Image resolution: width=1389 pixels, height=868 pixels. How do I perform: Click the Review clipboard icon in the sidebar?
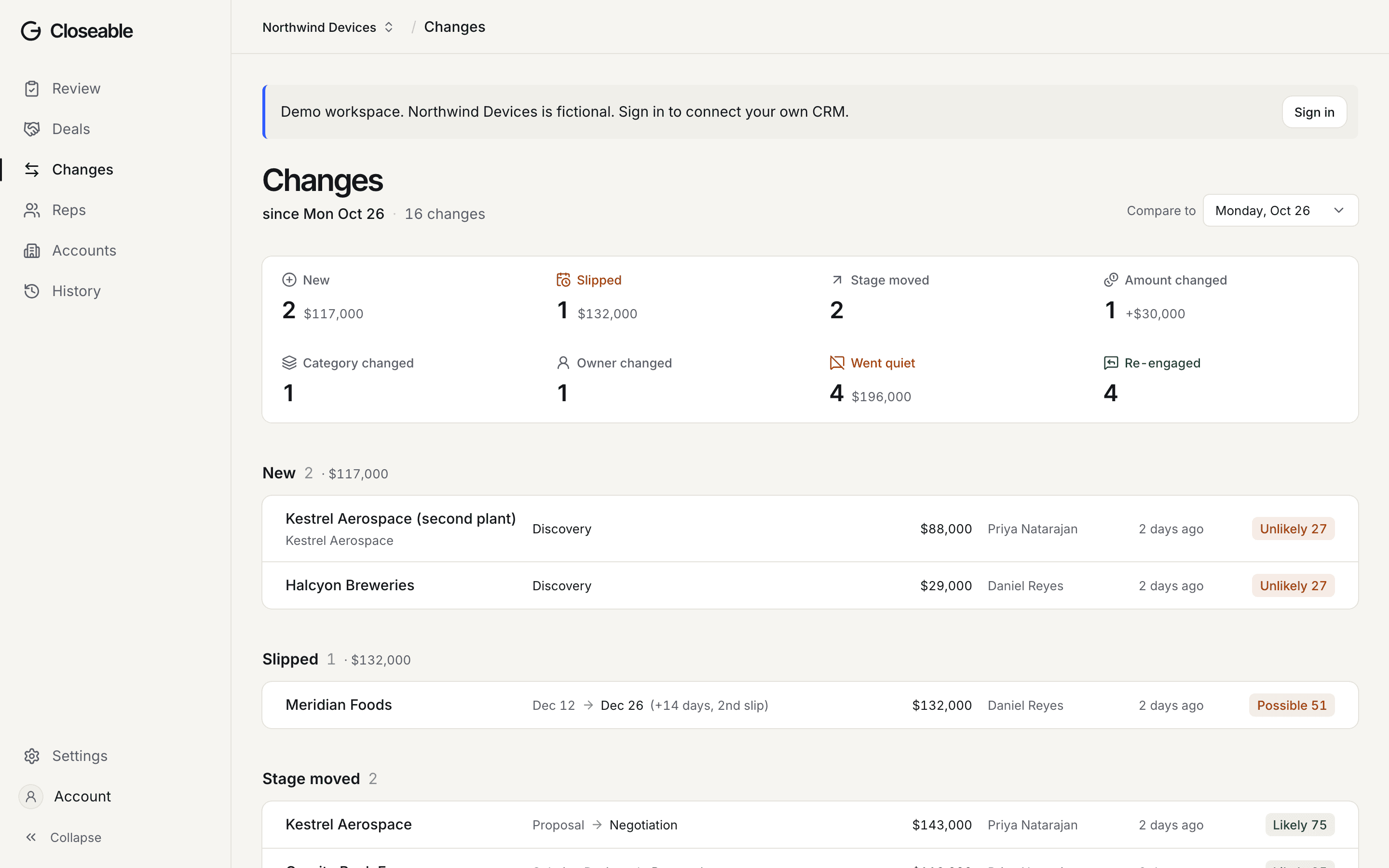pyautogui.click(x=31, y=89)
